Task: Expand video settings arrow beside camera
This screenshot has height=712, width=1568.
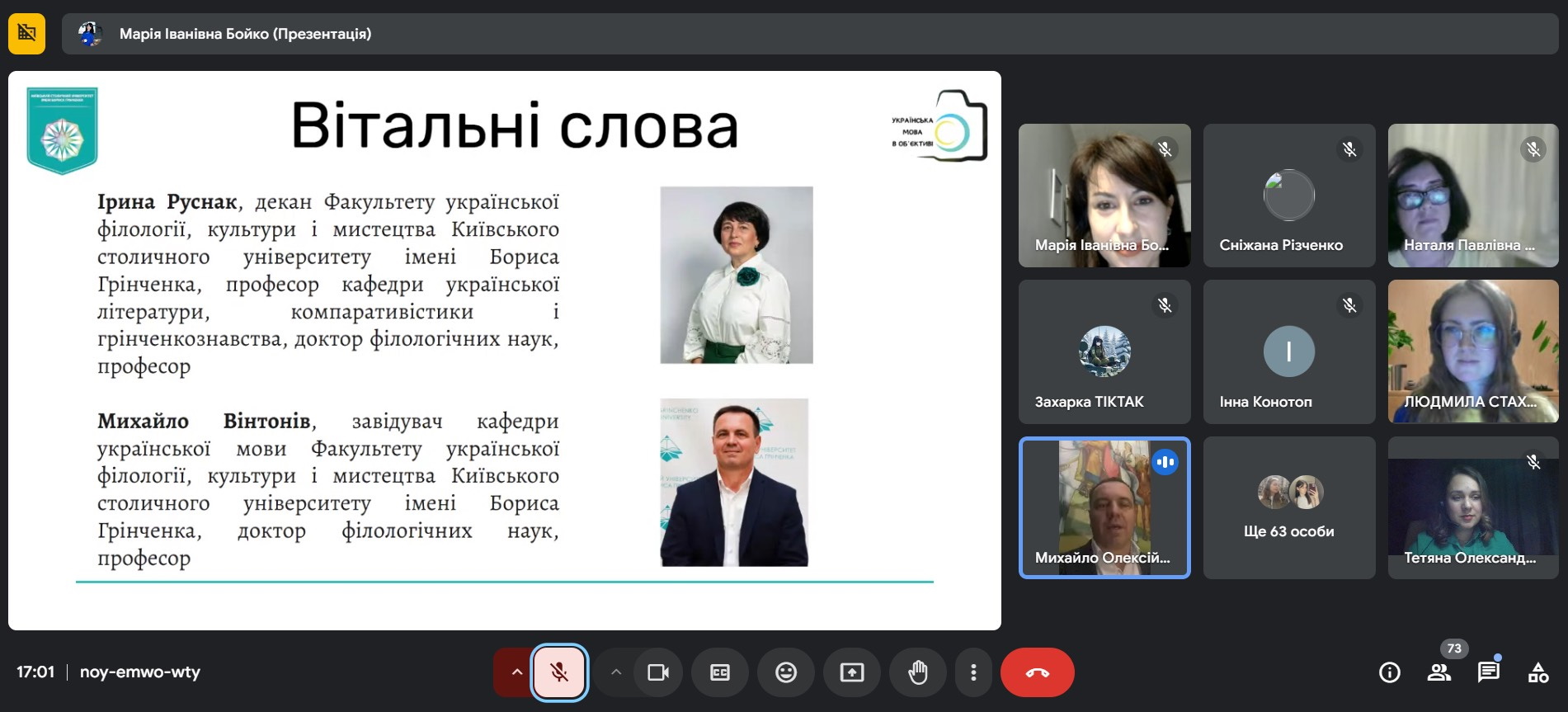Action: coord(615,672)
